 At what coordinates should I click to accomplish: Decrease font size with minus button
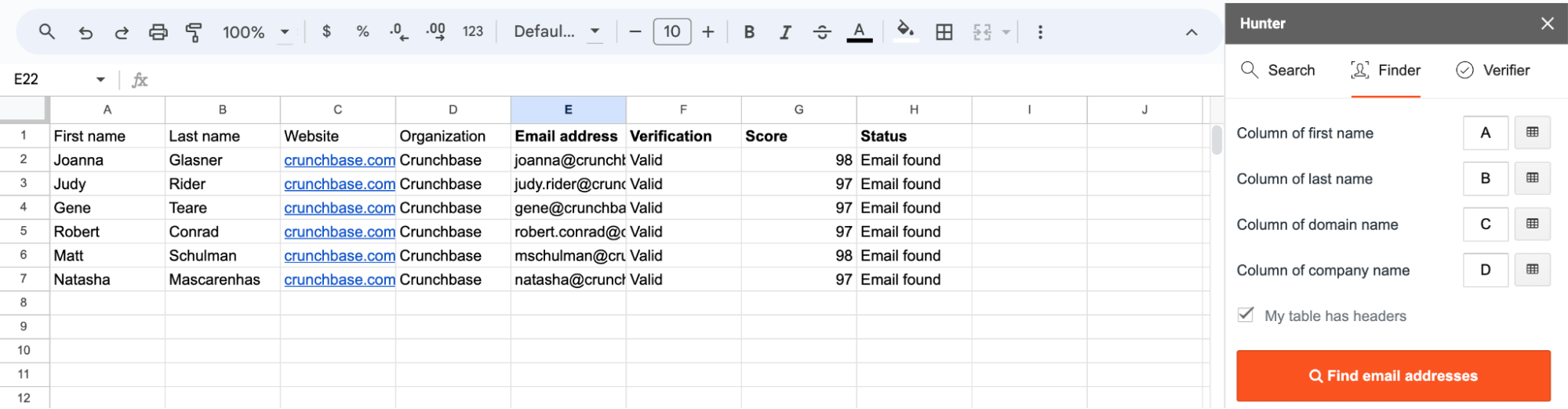pyautogui.click(x=635, y=32)
